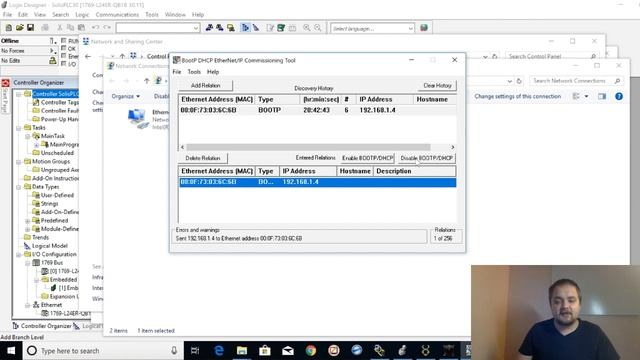Click the edits lock icon beside No Edits
Screen dimensions: 640x360
click(x=53, y=60)
